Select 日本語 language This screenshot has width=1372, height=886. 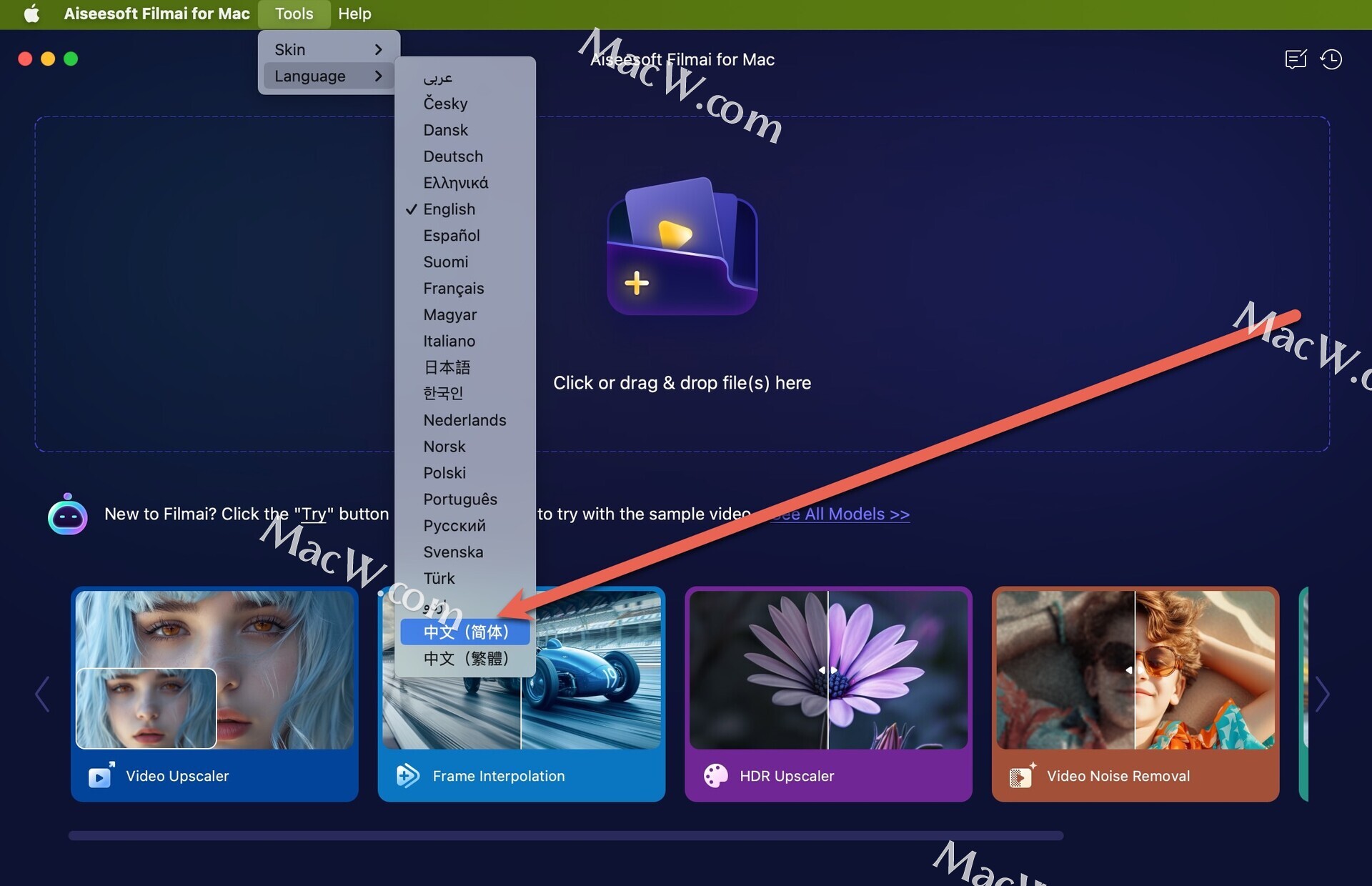(x=465, y=367)
